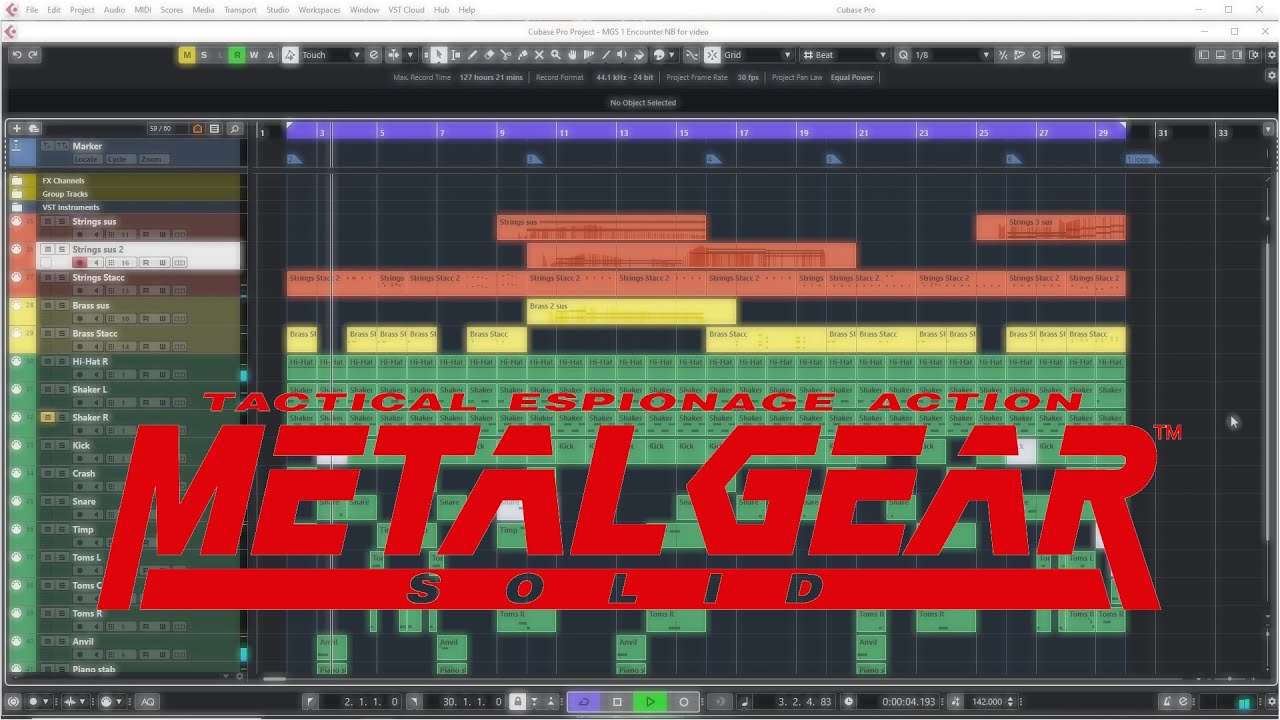Expand the FX Channels folder
1280x720 pixels.
pos(17,181)
